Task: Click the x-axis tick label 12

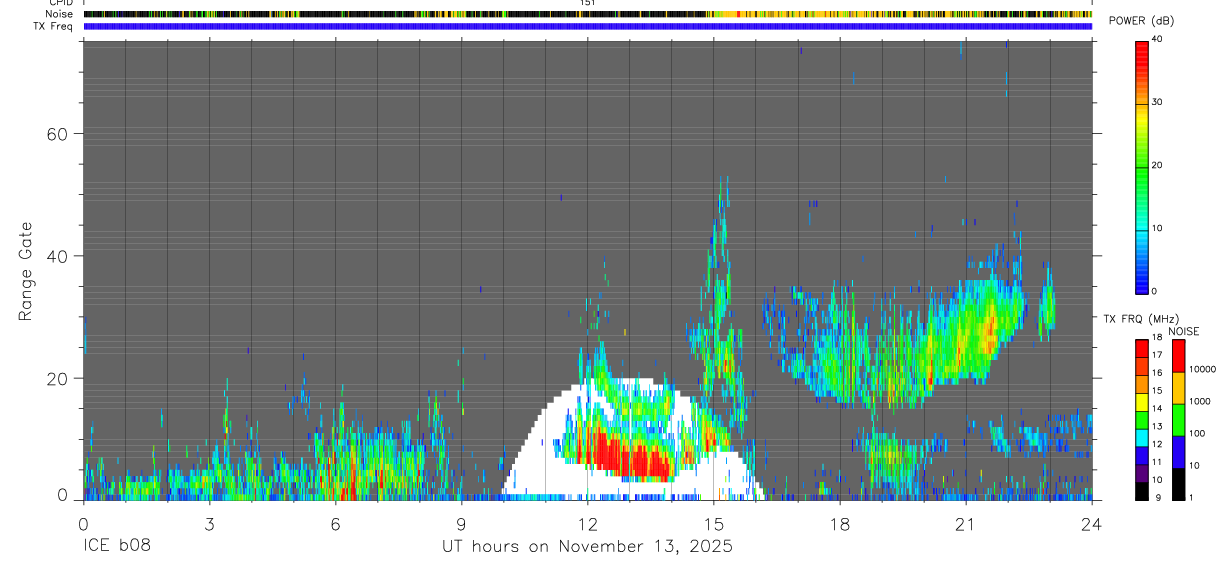Action: [588, 524]
